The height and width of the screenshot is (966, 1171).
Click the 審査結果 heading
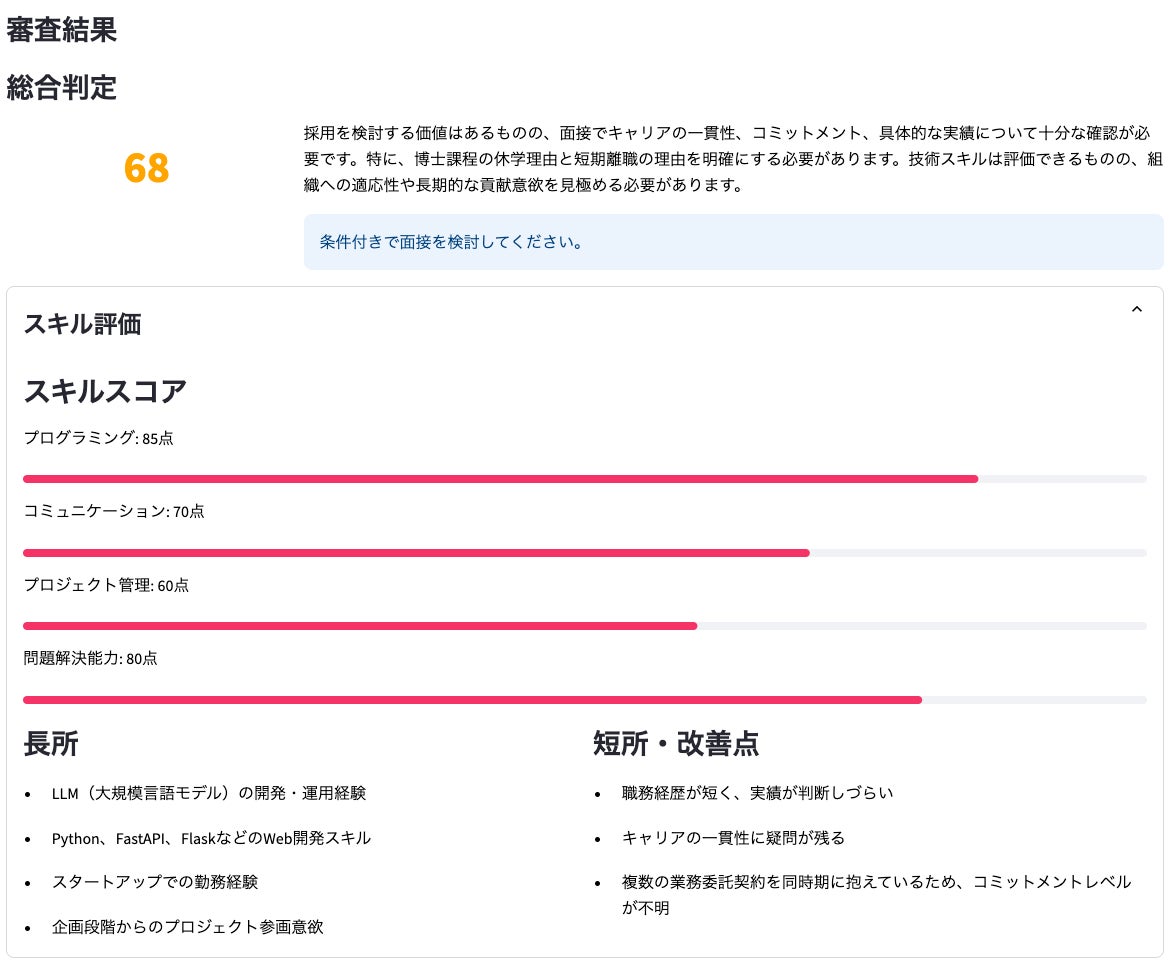point(62,30)
